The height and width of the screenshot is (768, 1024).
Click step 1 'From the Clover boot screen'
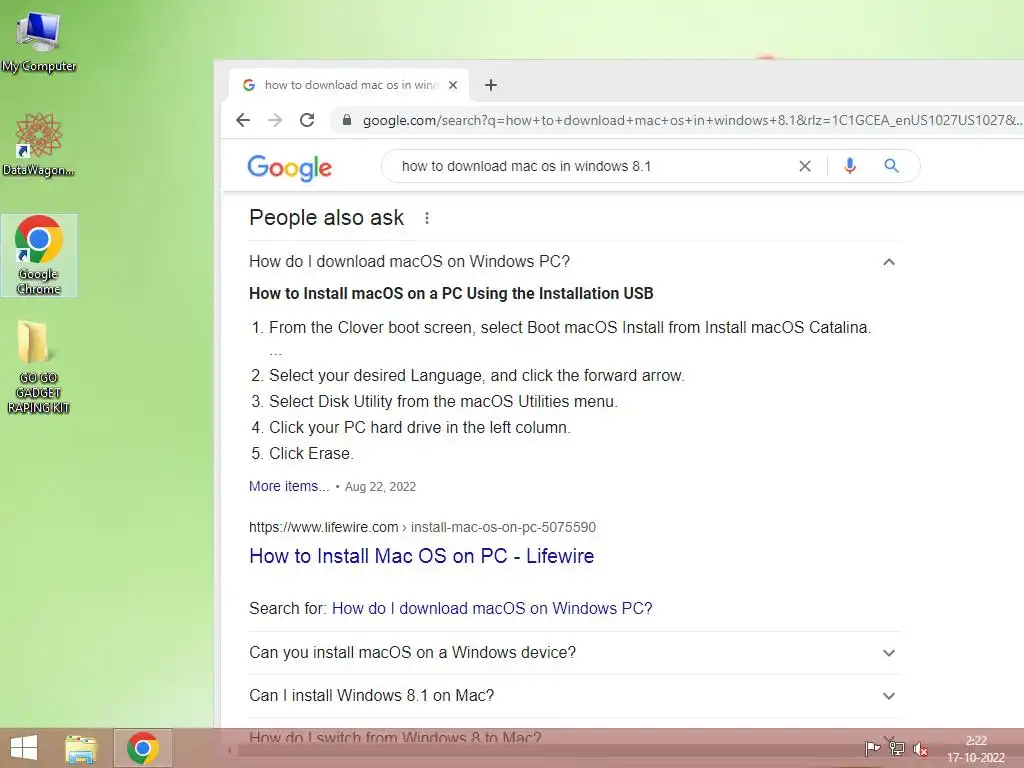point(570,327)
